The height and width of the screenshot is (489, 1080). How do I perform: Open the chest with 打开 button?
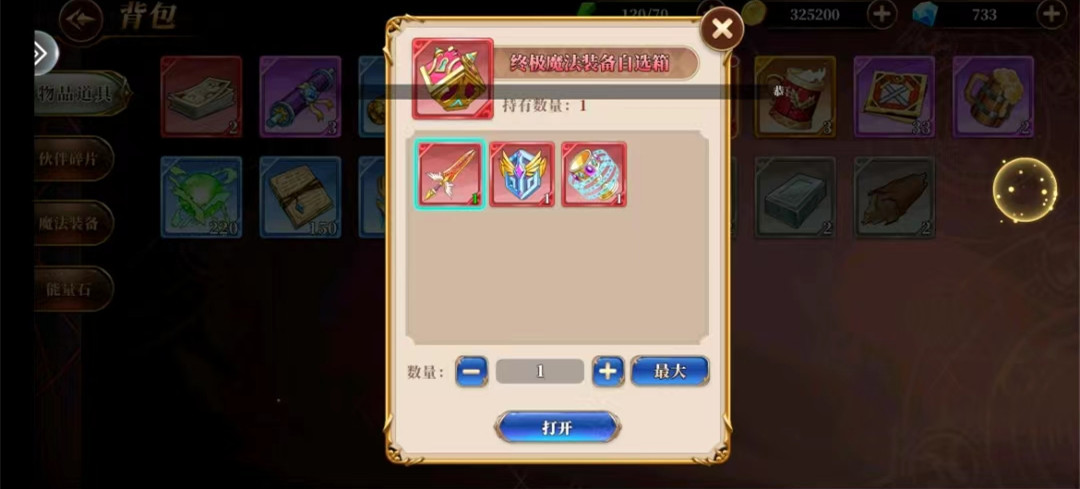pos(558,427)
